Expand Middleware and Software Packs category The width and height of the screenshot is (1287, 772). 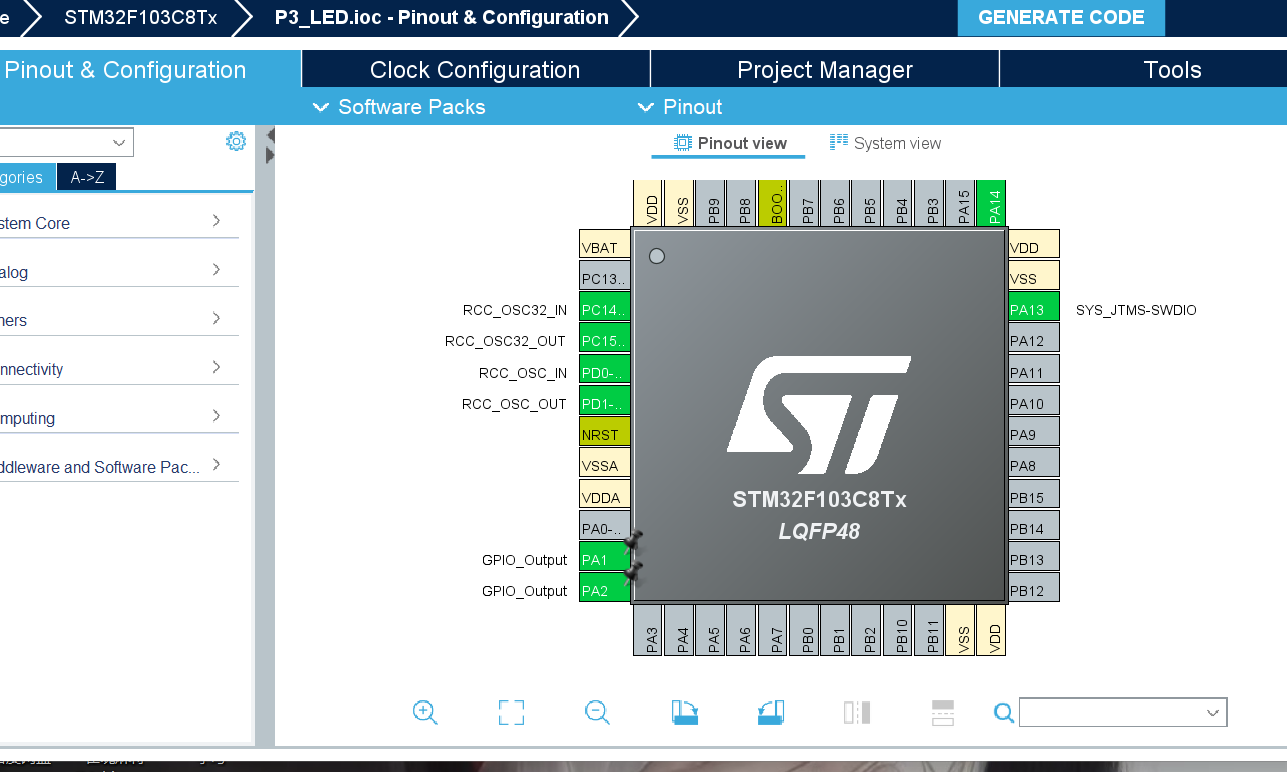(x=119, y=467)
